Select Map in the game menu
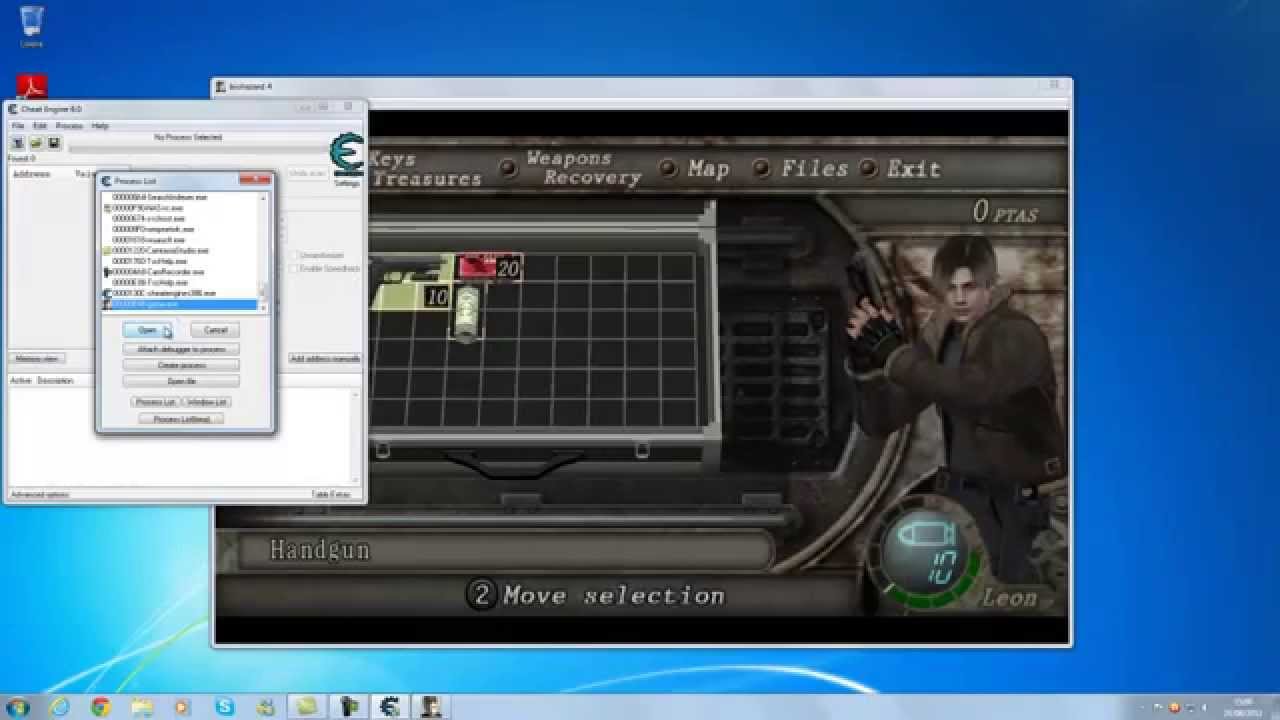The width and height of the screenshot is (1280, 720). coord(708,168)
